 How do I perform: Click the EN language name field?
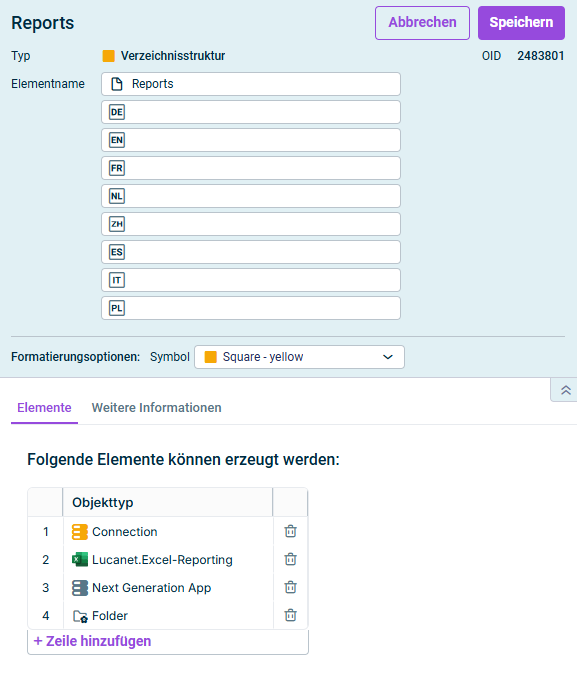click(x=251, y=140)
